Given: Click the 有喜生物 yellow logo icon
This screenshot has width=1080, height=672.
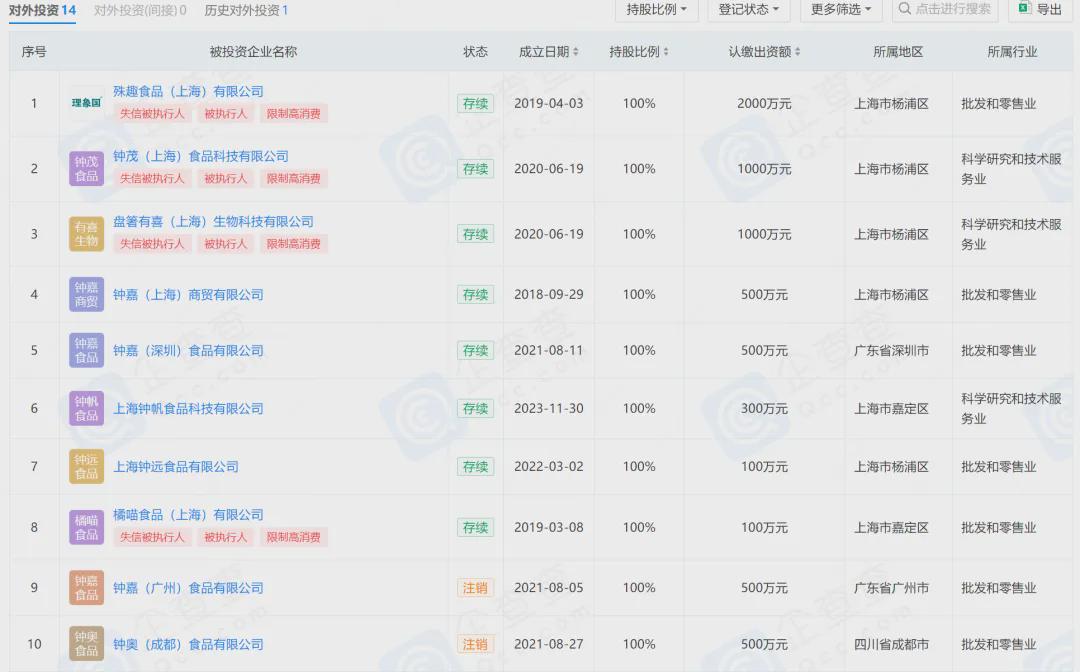Looking at the screenshot, I should pyautogui.click(x=86, y=234).
